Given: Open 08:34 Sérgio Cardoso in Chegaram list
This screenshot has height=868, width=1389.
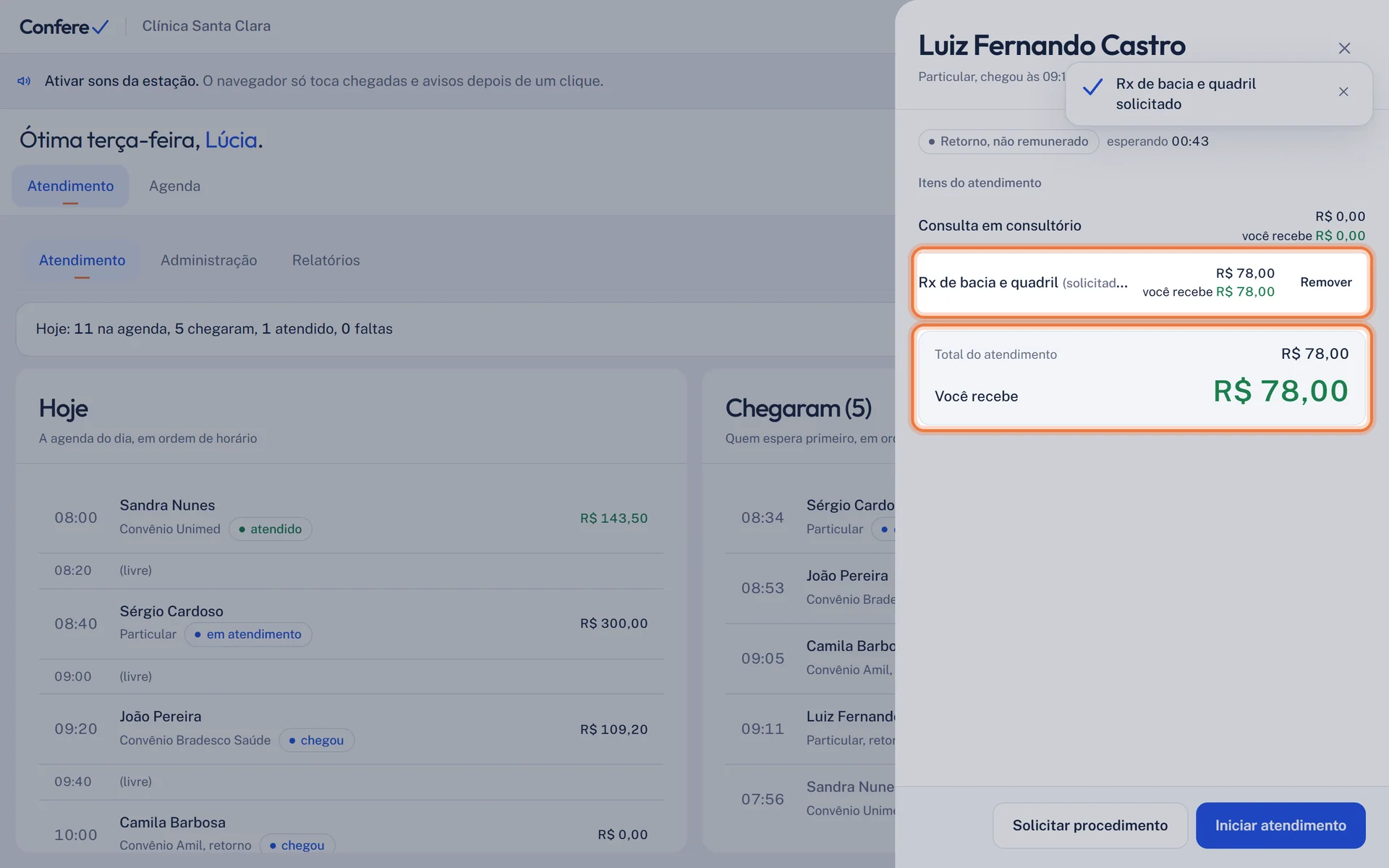Looking at the screenshot, I should 810,518.
